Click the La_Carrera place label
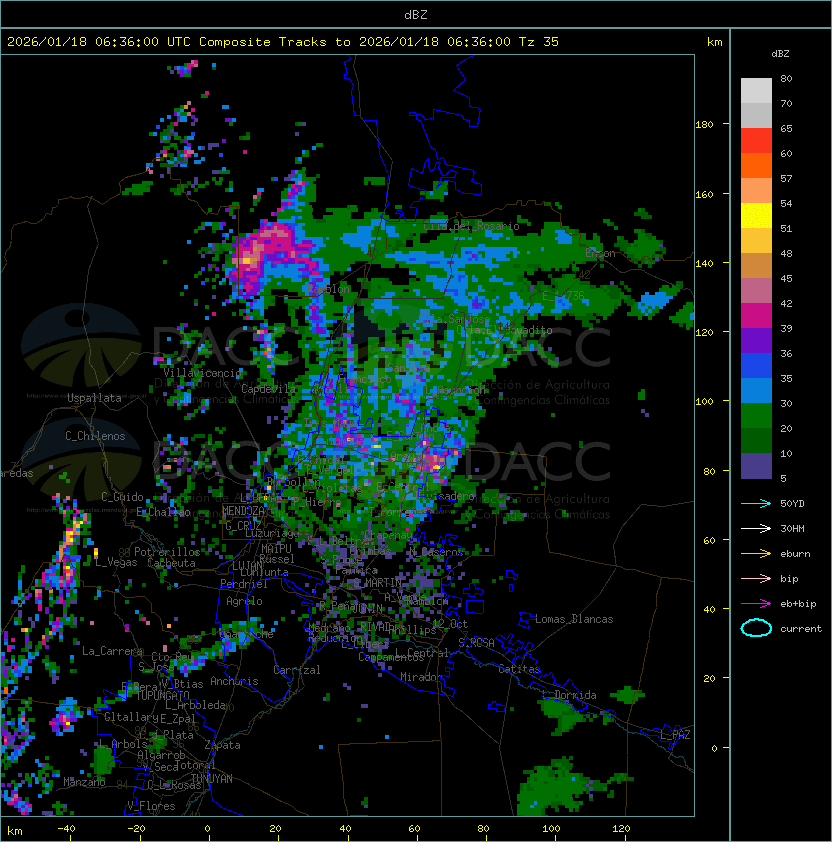 point(112,651)
